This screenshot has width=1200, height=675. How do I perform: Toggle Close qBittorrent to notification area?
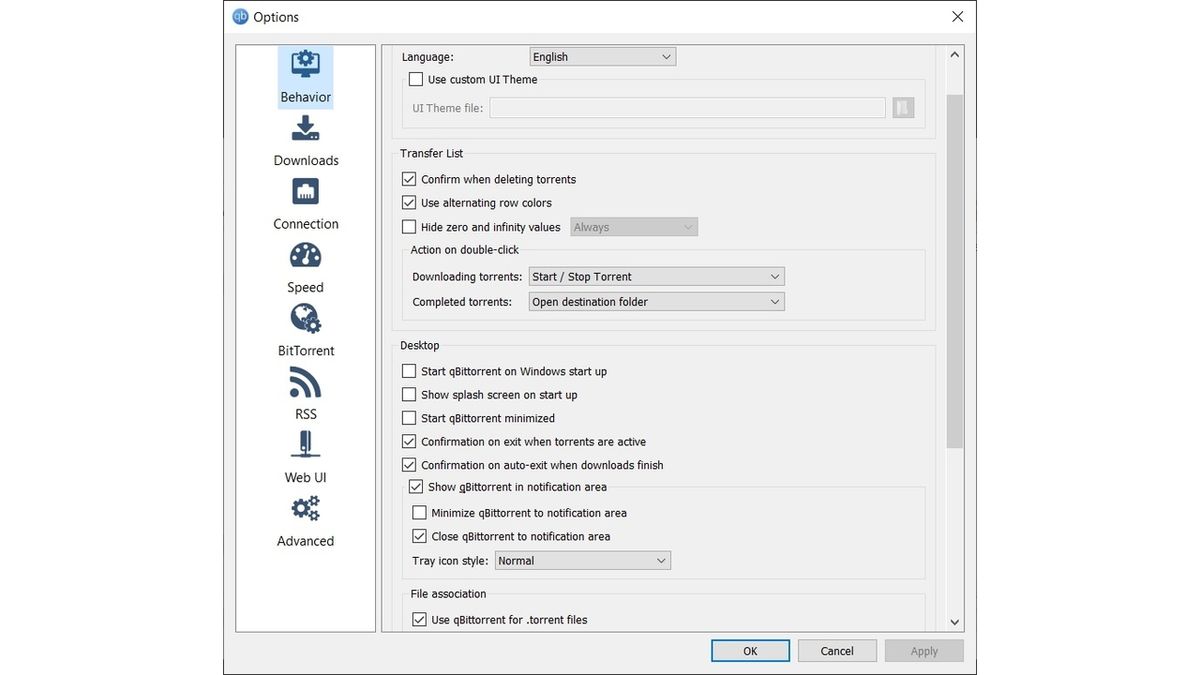point(419,535)
